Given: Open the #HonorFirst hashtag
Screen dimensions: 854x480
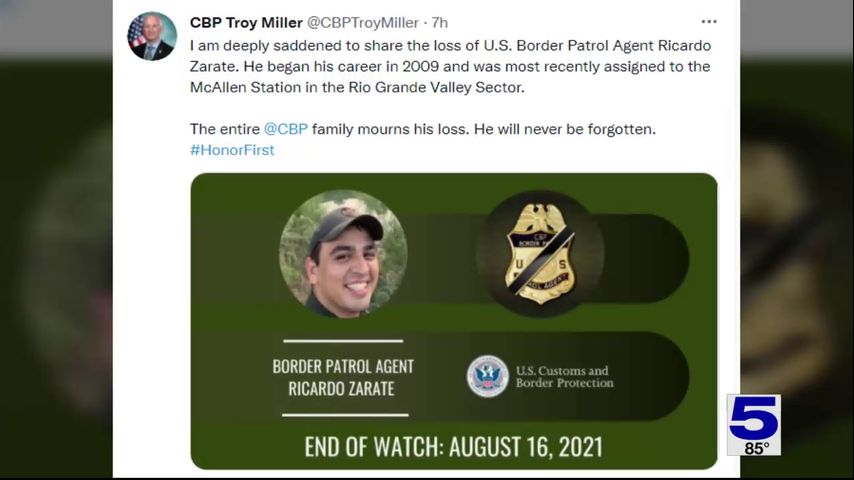Looking at the screenshot, I should tap(231, 150).
